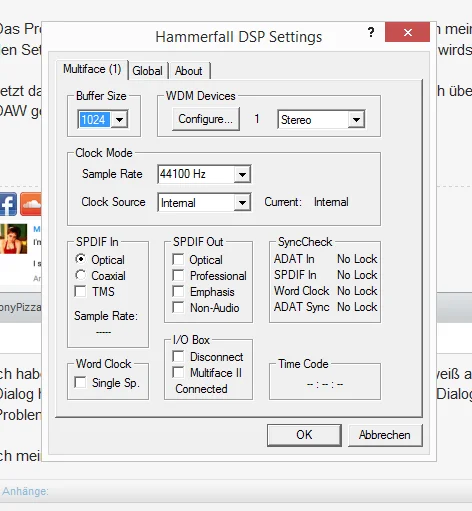Open the Stereo WDM dropdown
The image size is (472, 511).
tap(356, 119)
